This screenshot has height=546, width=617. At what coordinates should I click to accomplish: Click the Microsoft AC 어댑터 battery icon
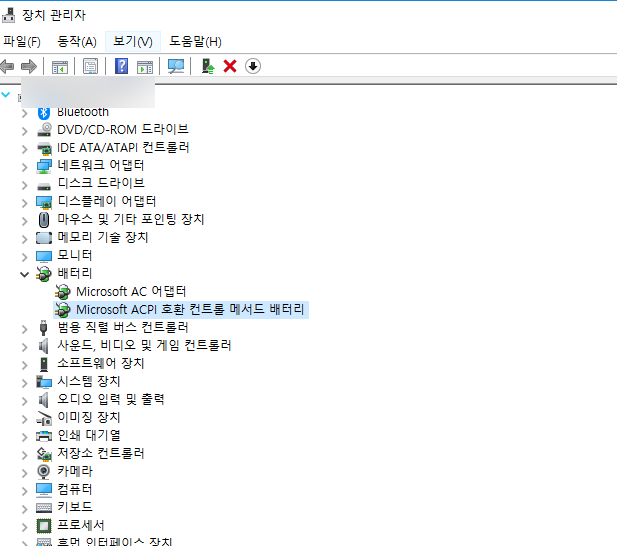pyautogui.click(x=63, y=292)
